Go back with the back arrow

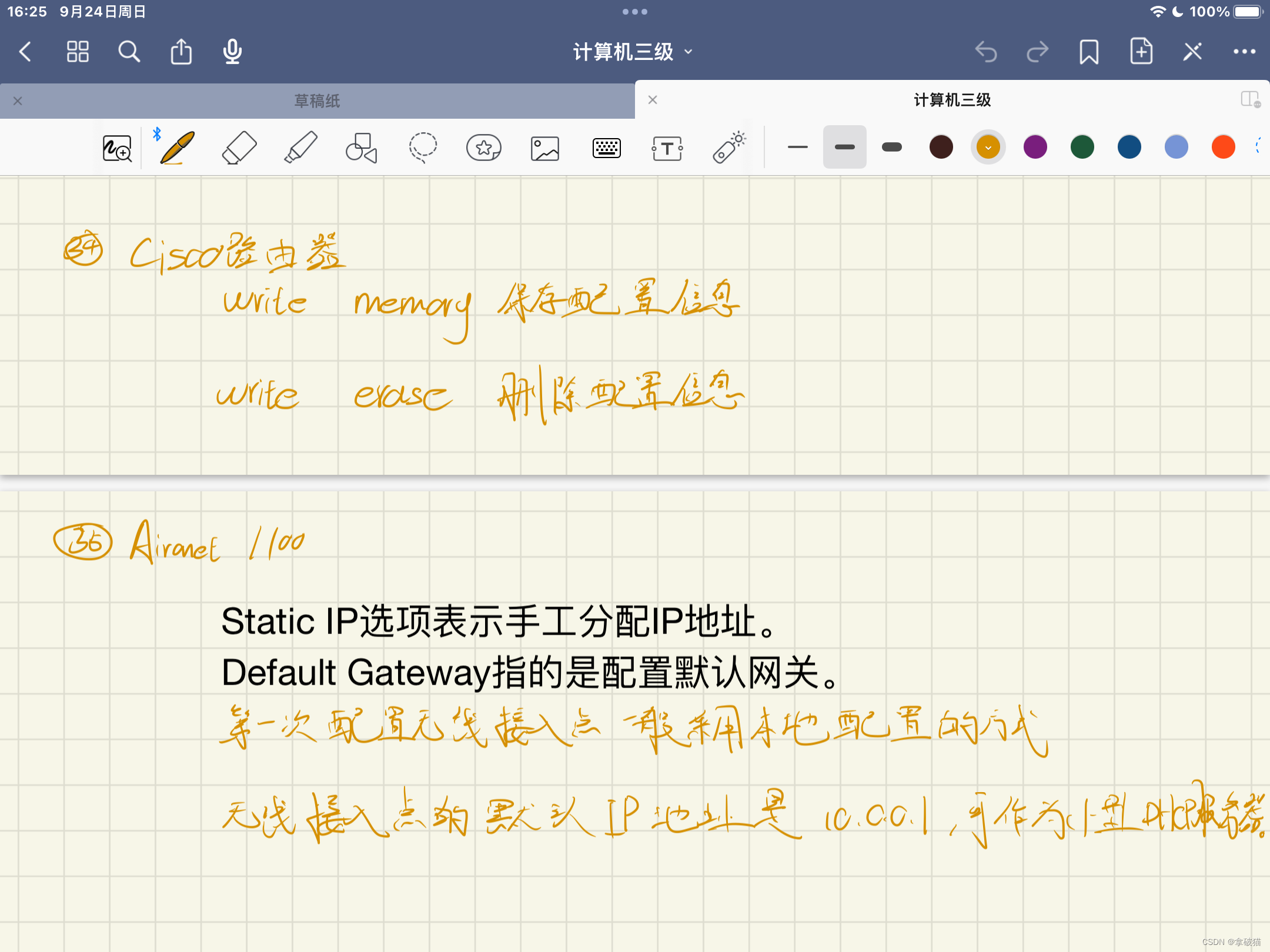pyautogui.click(x=25, y=52)
